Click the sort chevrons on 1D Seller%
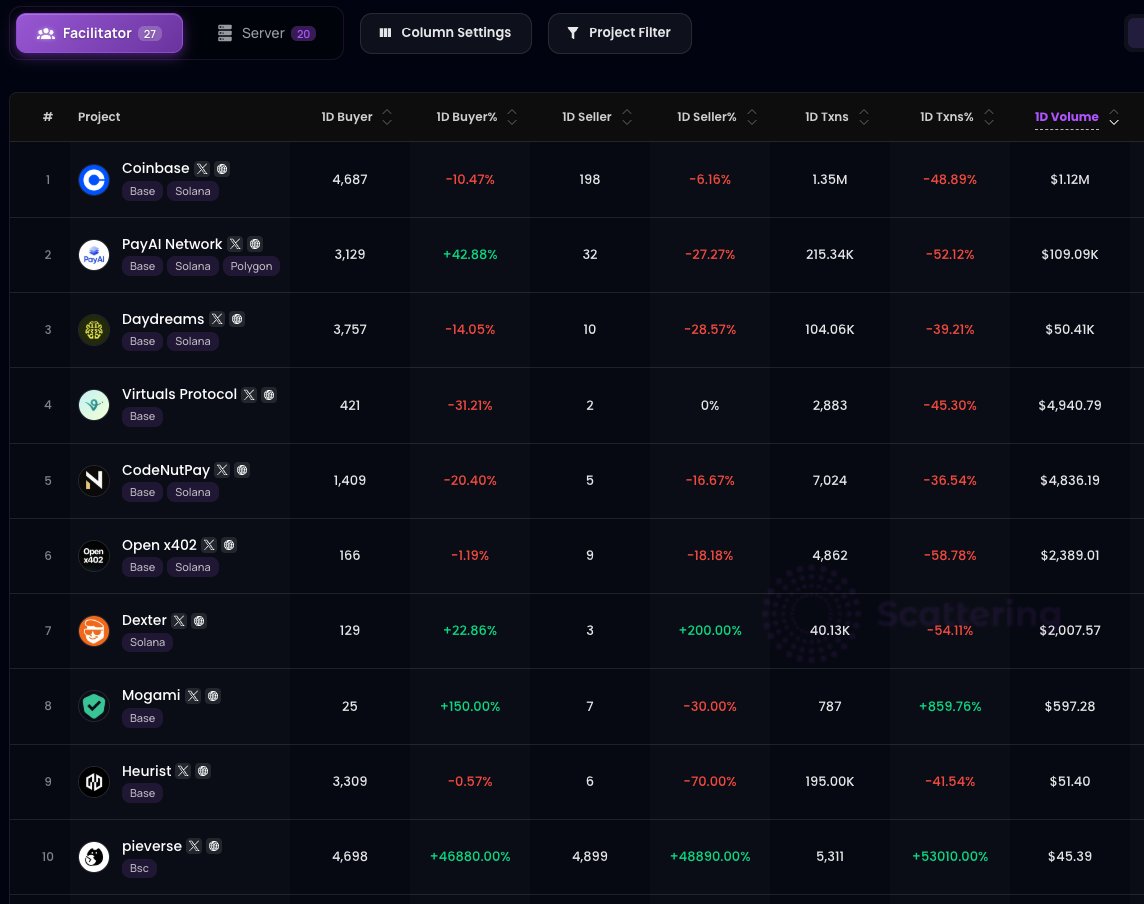Viewport: 1144px width, 904px height. [x=750, y=117]
